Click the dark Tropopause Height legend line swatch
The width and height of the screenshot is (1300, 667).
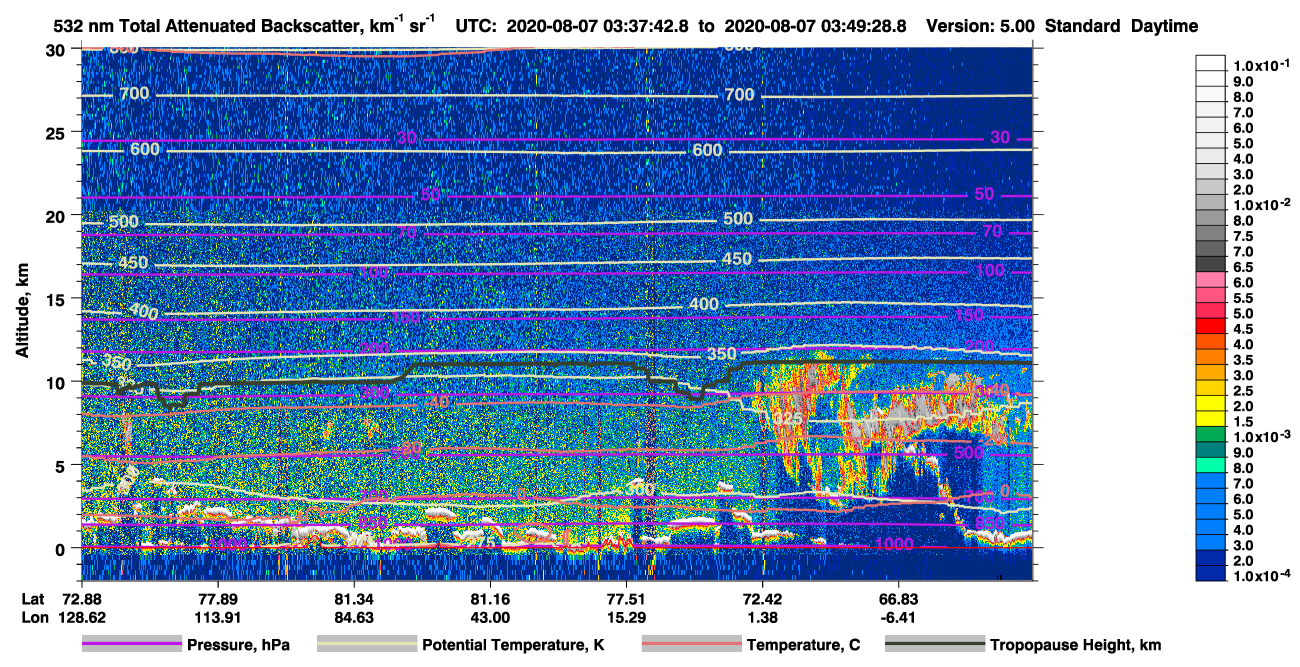935,645
